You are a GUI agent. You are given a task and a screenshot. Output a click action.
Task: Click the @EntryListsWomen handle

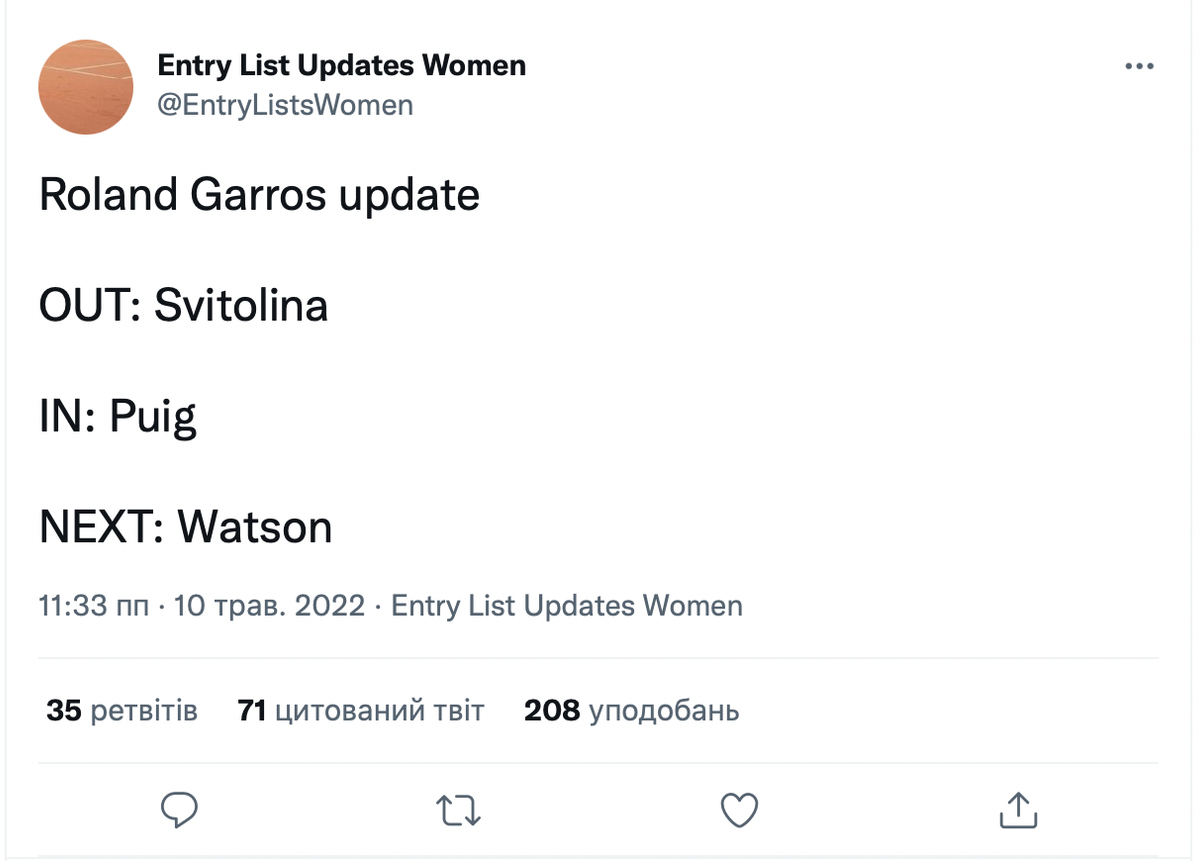(x=285, y=105)
